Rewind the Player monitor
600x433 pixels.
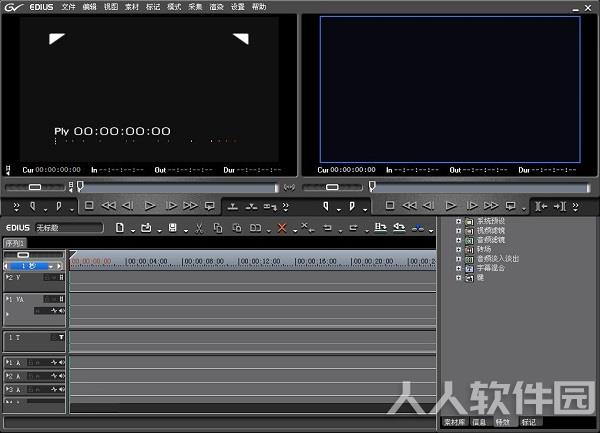point(109,206)
